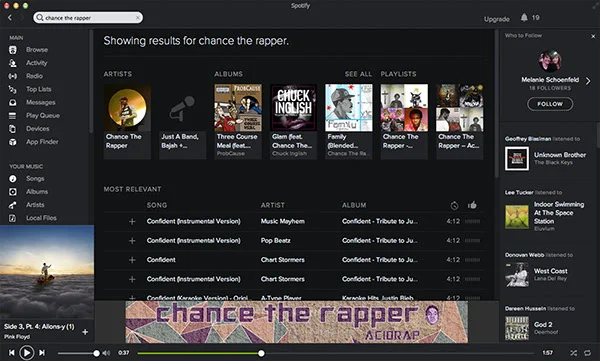Add Side 3, Pt. 4 to library

pyautogui.click(x=85, y=332)
